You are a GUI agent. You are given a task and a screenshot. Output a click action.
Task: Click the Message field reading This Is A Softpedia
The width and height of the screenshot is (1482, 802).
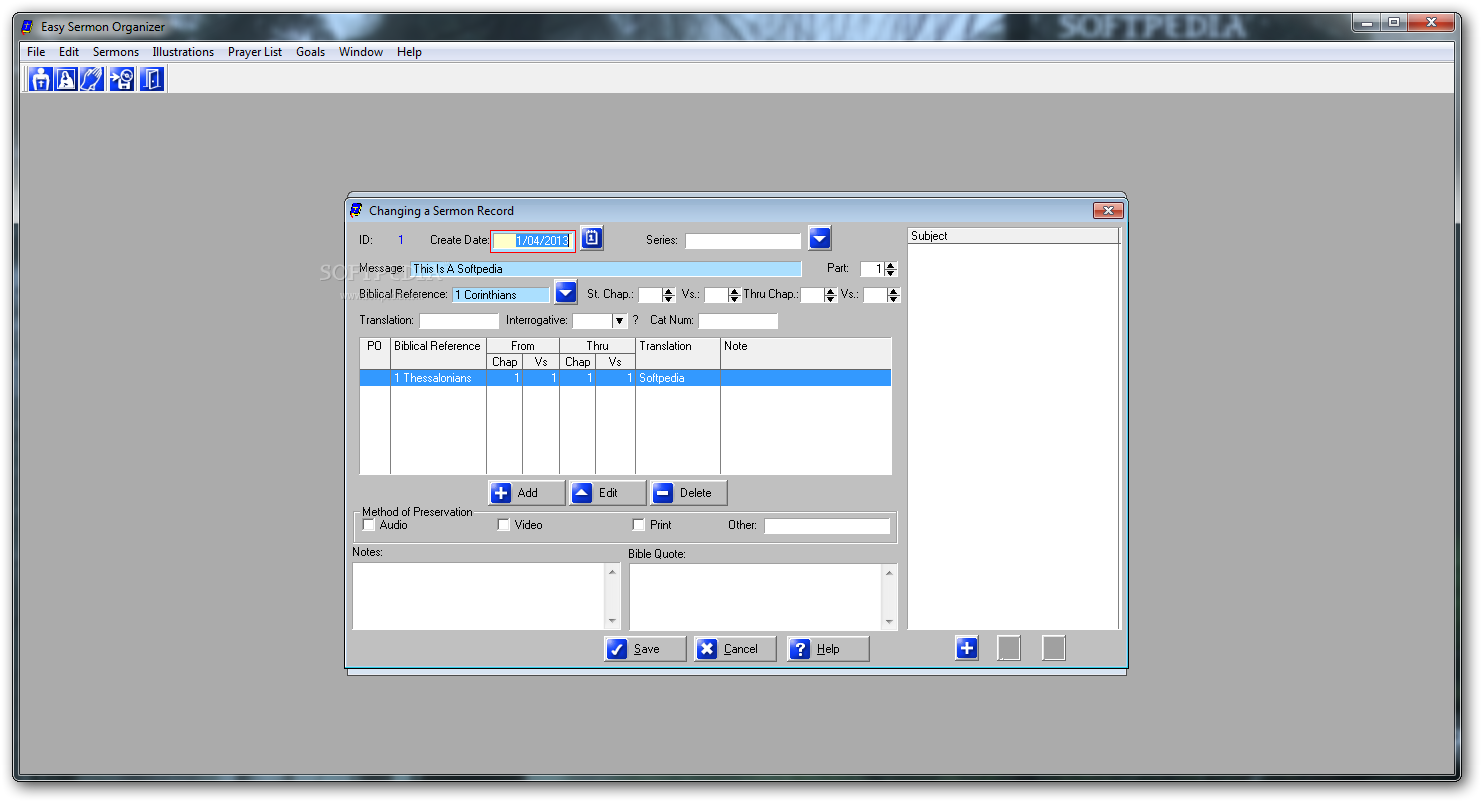[x=606, y=269]
